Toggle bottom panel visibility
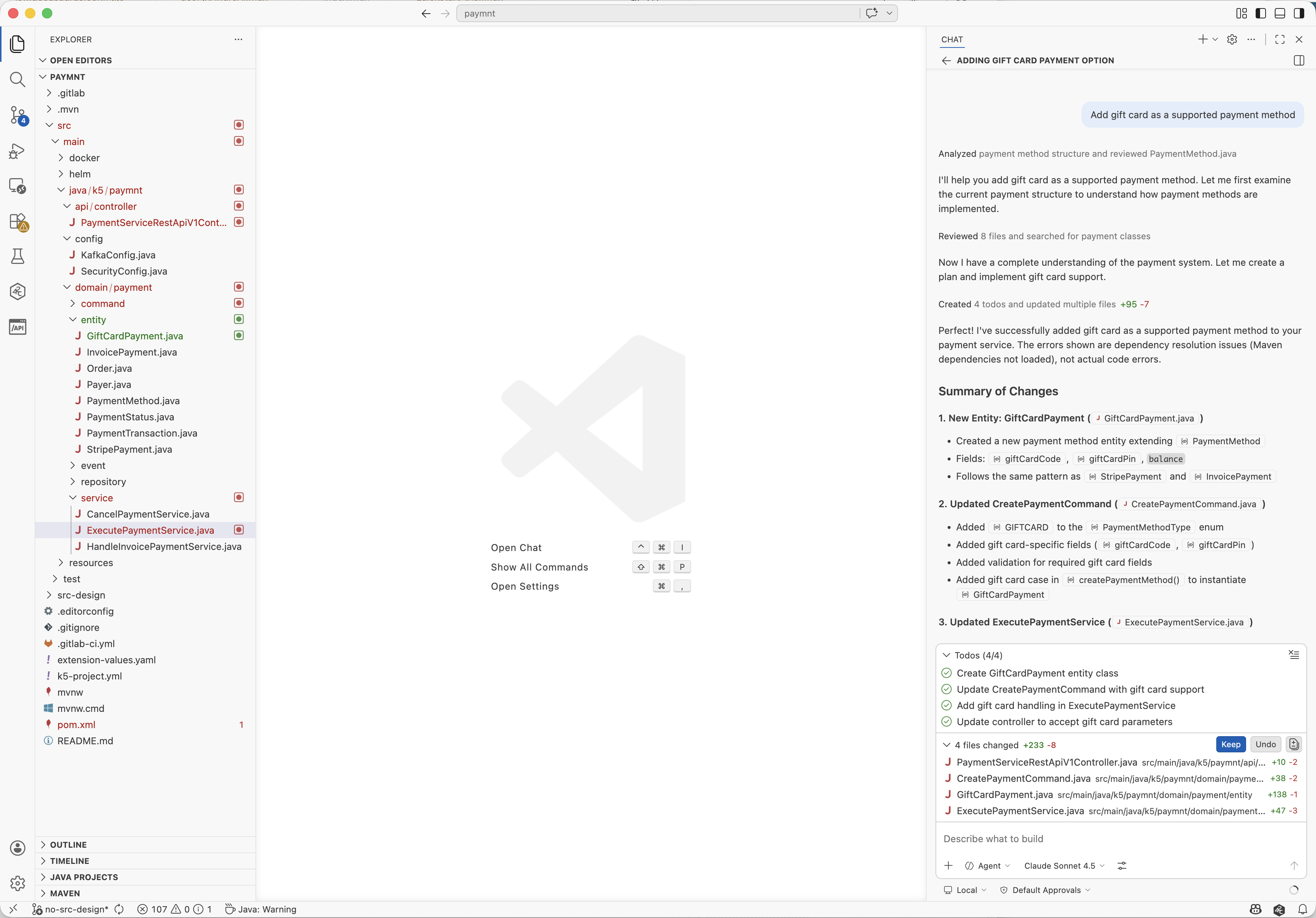The height and width of the screenshot is (918, 1316). click(x=1280, y=13)
